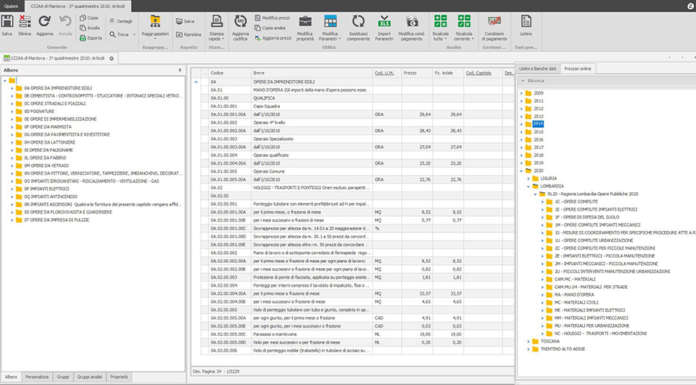The height and width of the screenshot is (385, 696).
Task: Click the Stampa rapida printer icon
Action: point(217,21)
